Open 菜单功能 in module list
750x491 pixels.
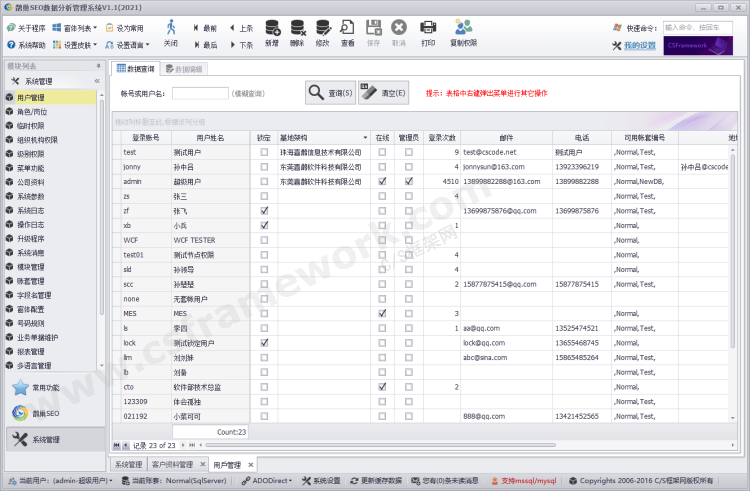click(31, 168)
